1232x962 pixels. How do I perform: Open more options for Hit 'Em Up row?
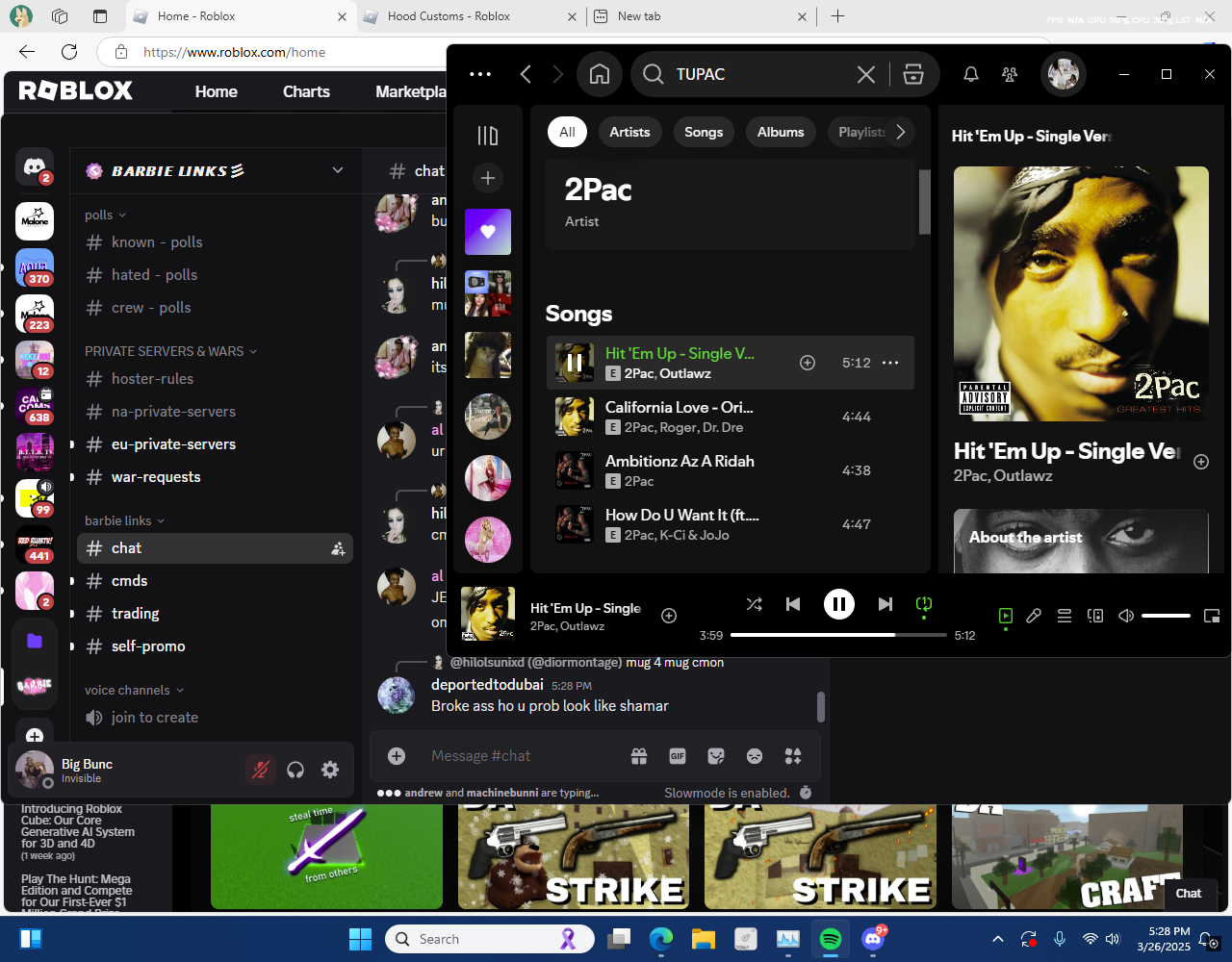890,363
